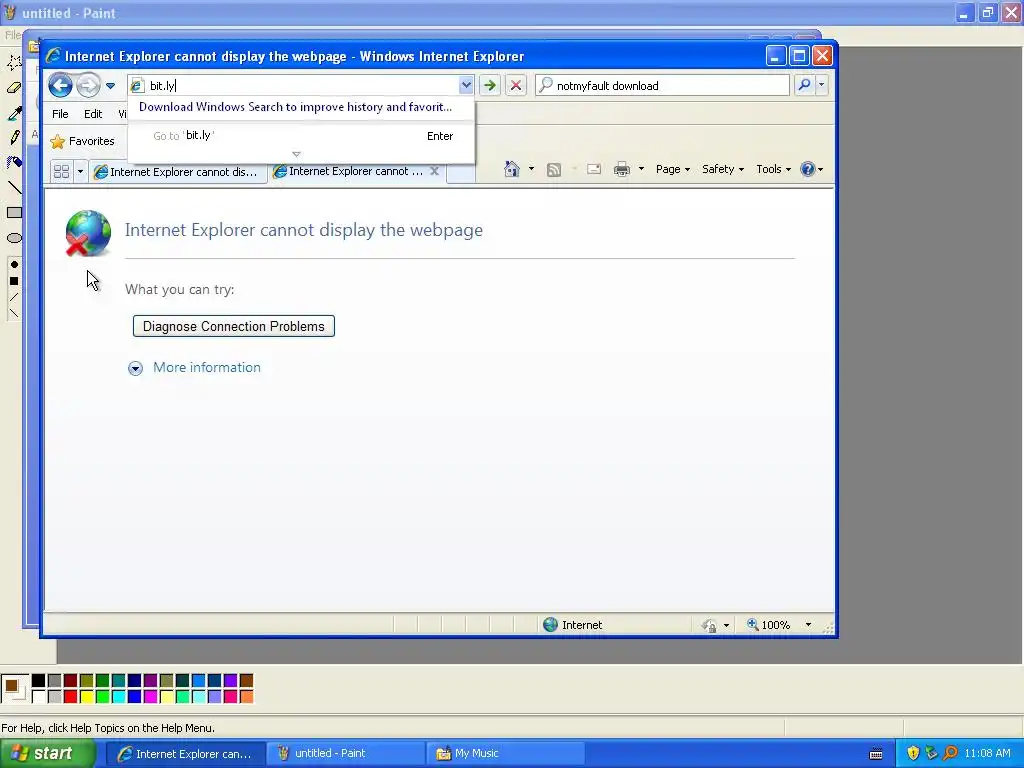Select the Ellipse tool in Paint

point(14,238)
